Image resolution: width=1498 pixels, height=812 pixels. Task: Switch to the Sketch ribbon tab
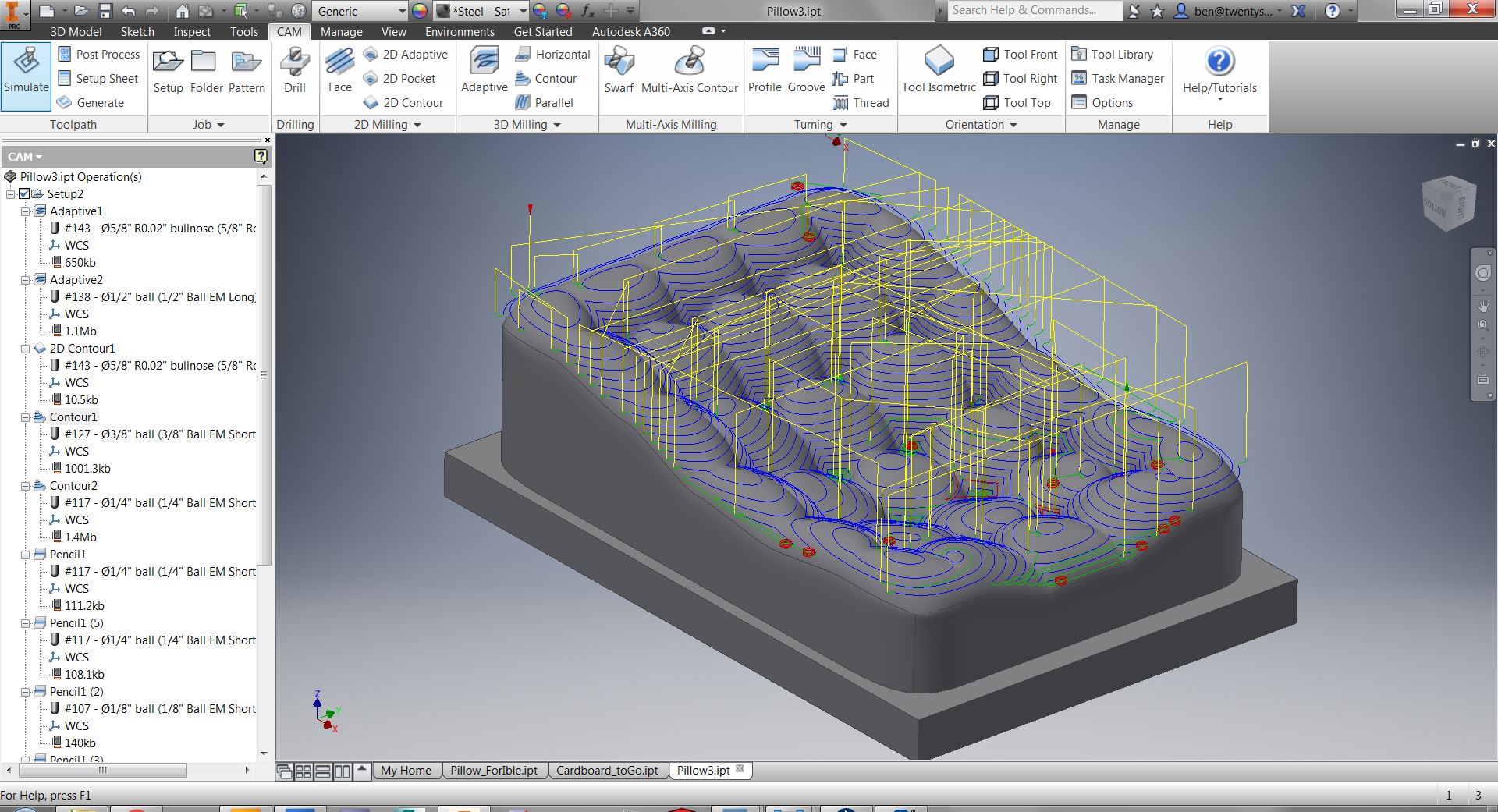point(137,32)
